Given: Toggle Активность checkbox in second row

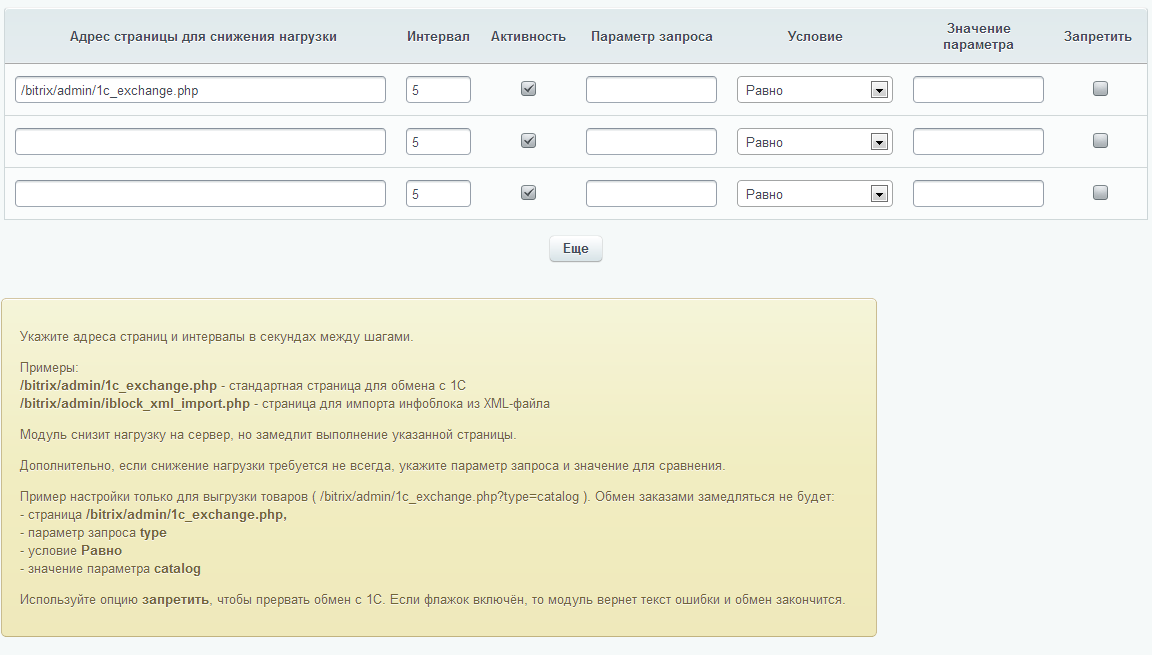Looking at the screenshot, I should click(x=529, y=141).
